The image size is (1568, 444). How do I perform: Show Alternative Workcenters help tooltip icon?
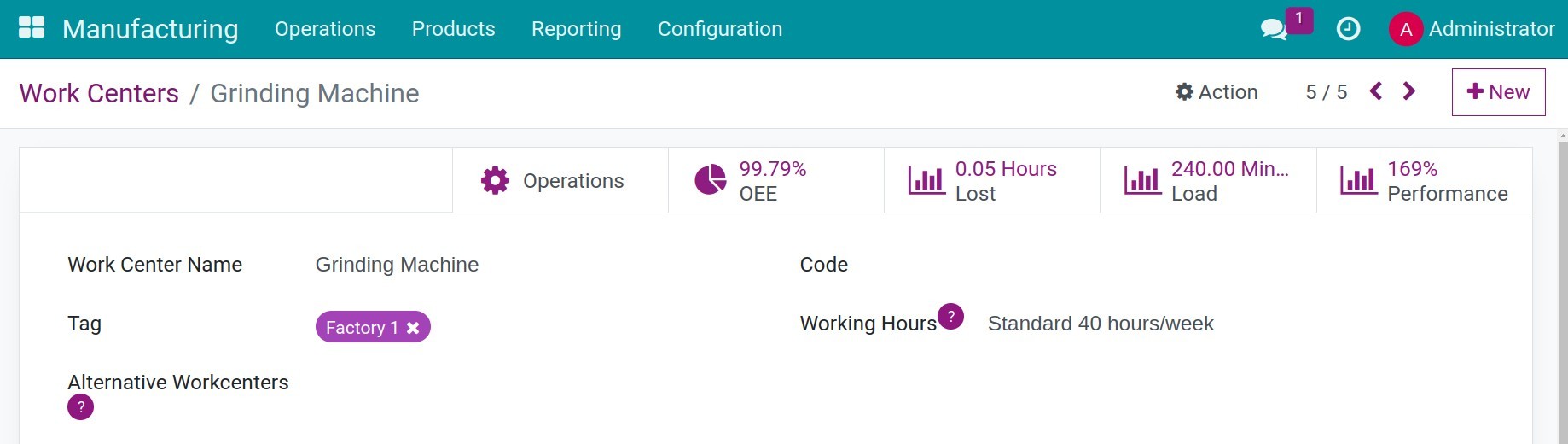pos(81,407)
